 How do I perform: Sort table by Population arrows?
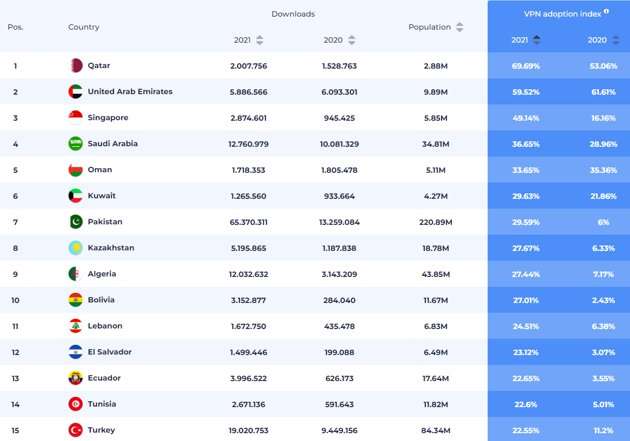459,27
